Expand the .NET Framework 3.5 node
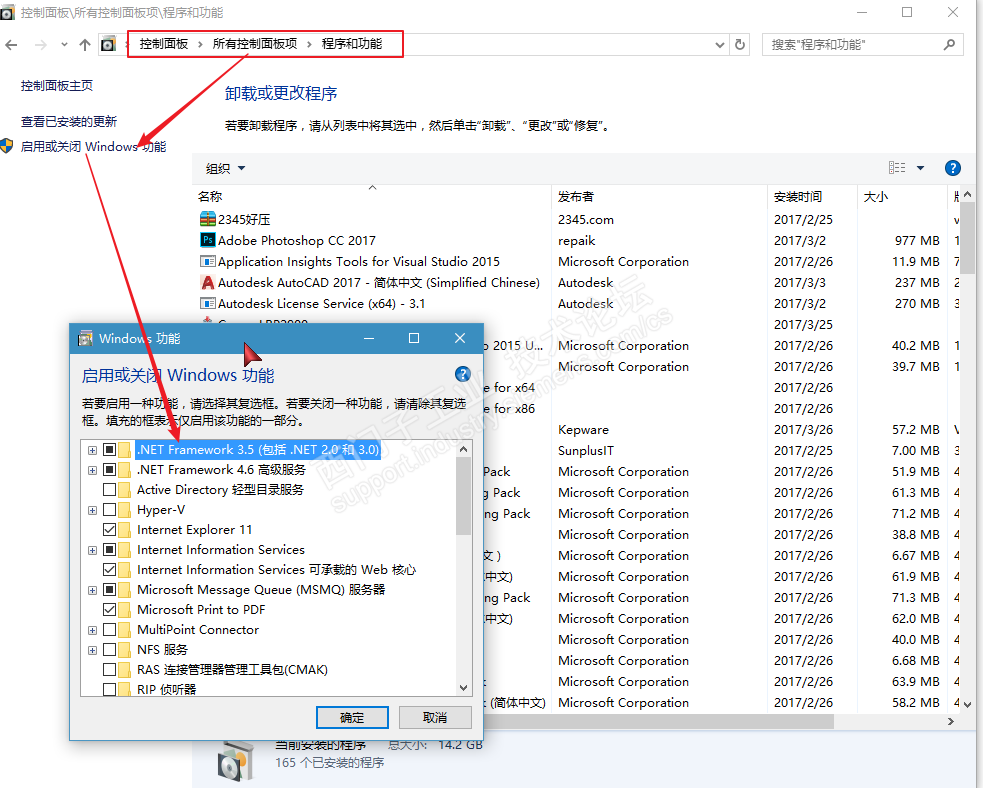Image resolution: width=983 pixels, height=788 pixels. (x=92, y=450)
